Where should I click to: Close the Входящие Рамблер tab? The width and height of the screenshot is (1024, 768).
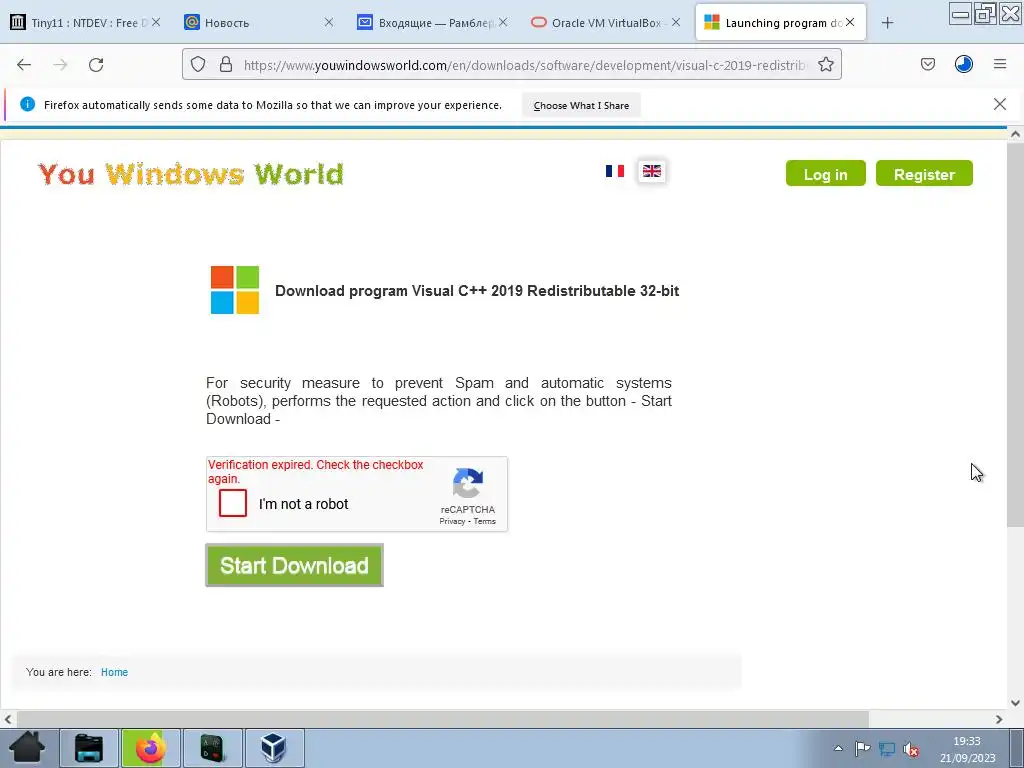[x=503, y=22]
